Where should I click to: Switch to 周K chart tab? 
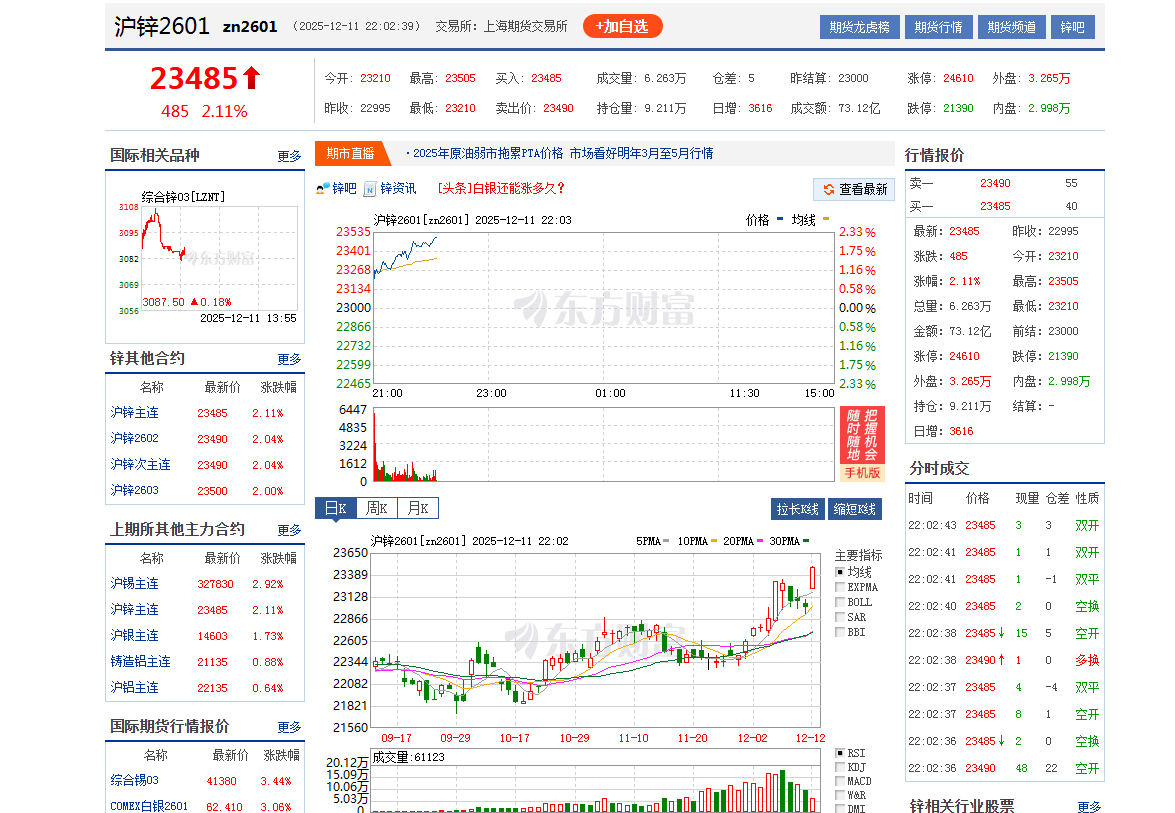[377, 508]
